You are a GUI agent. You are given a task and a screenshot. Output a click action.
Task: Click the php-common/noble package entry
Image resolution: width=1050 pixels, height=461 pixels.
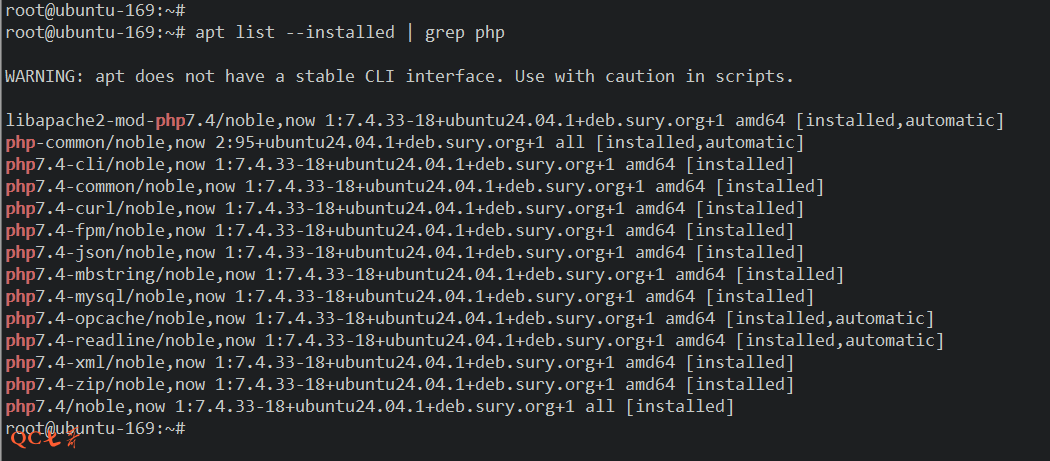tap(70, 142)
